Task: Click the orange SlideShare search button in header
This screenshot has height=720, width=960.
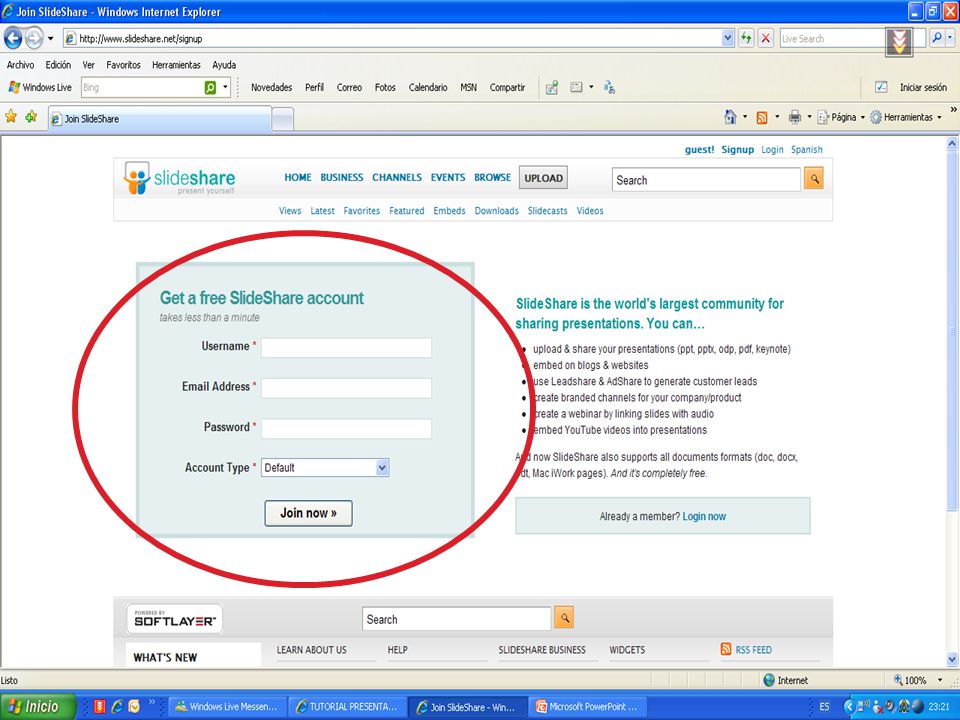Action: (814, 179)
